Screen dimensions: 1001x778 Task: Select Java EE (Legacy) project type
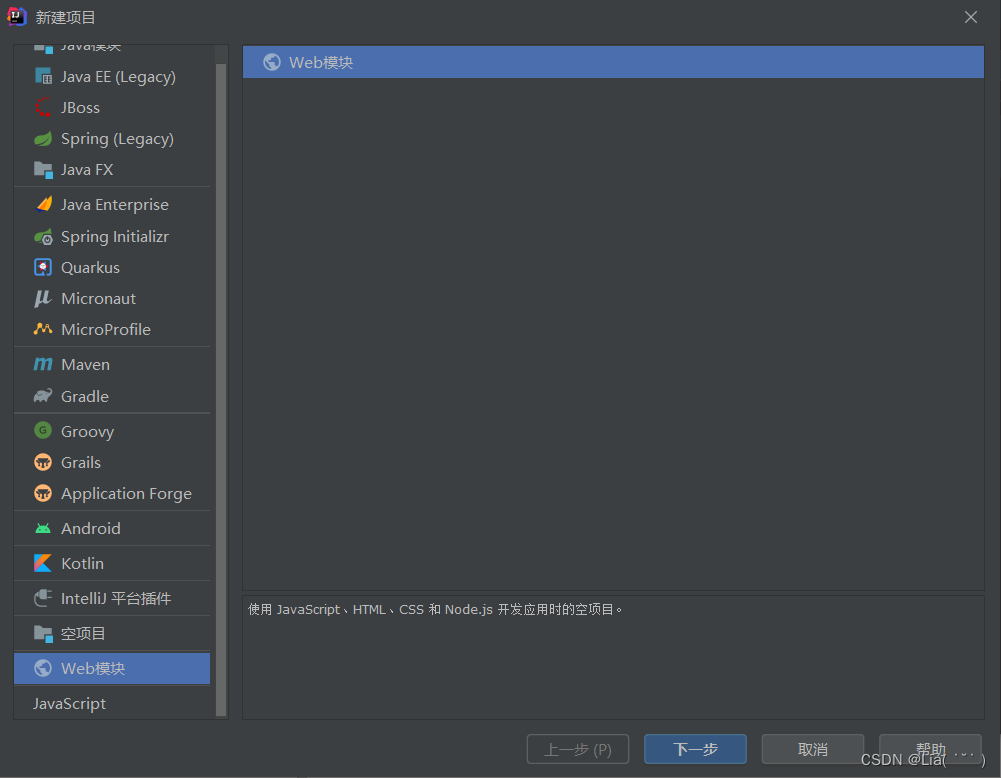coord(44,76)
